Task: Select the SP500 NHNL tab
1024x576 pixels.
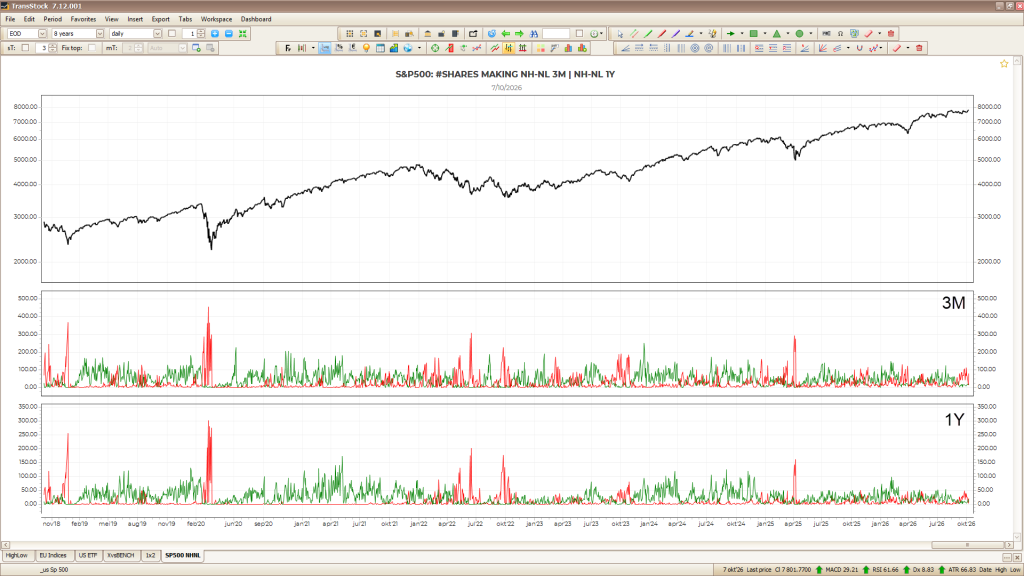Action: point(183,555)
